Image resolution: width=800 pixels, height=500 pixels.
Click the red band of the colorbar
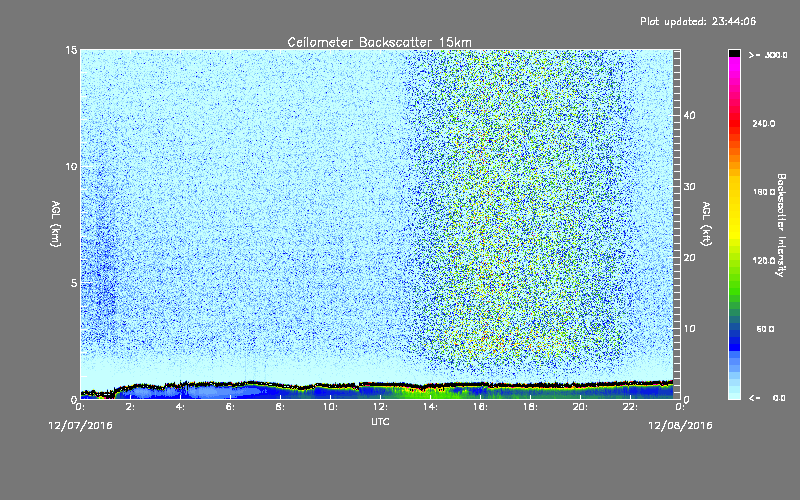pyautogui.click(x=734, y=125)
